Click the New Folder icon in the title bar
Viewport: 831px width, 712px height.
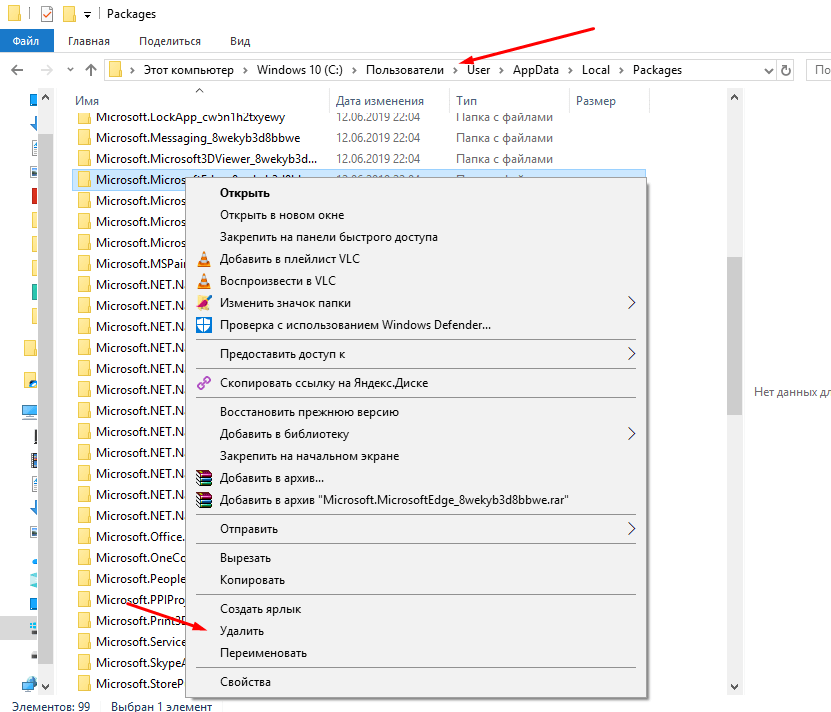69,14
